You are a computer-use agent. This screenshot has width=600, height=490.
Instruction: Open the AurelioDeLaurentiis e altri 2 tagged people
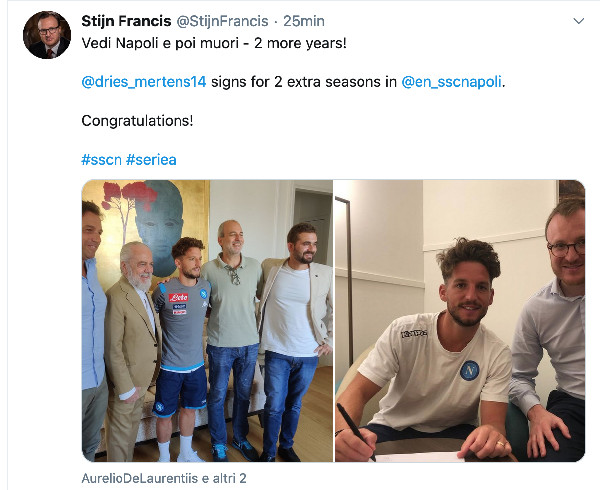click(164, 478)
